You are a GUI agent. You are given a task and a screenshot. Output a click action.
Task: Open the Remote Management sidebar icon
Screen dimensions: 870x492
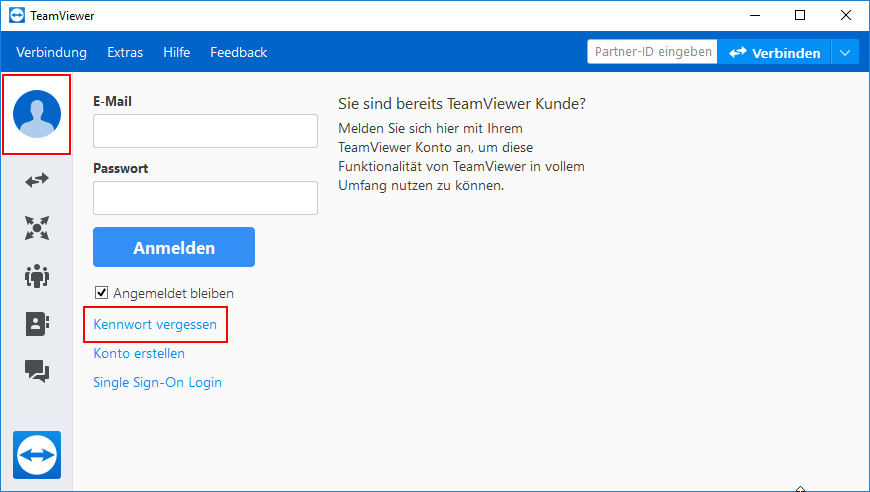click(37, 228)
